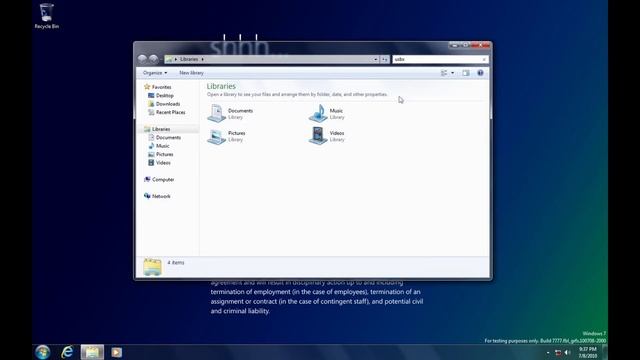The image size is (640, 360).
Task: Expand the arrow after the Libraries breadcrumb
Action: tap(202, 60)
